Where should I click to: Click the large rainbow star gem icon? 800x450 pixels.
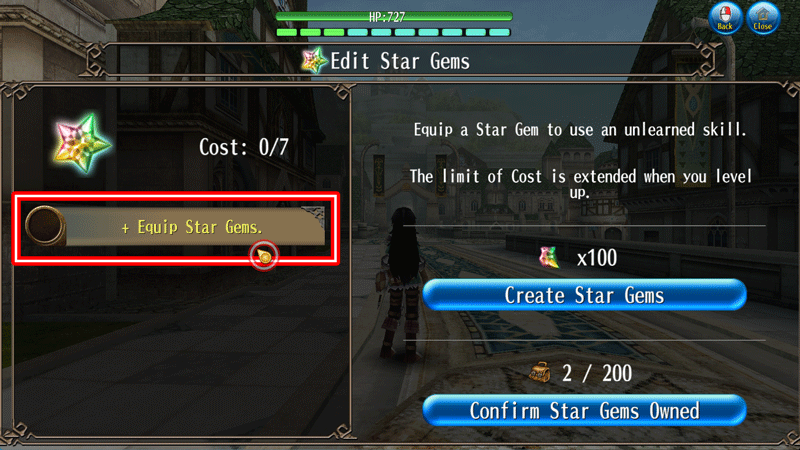coord(82,143)
